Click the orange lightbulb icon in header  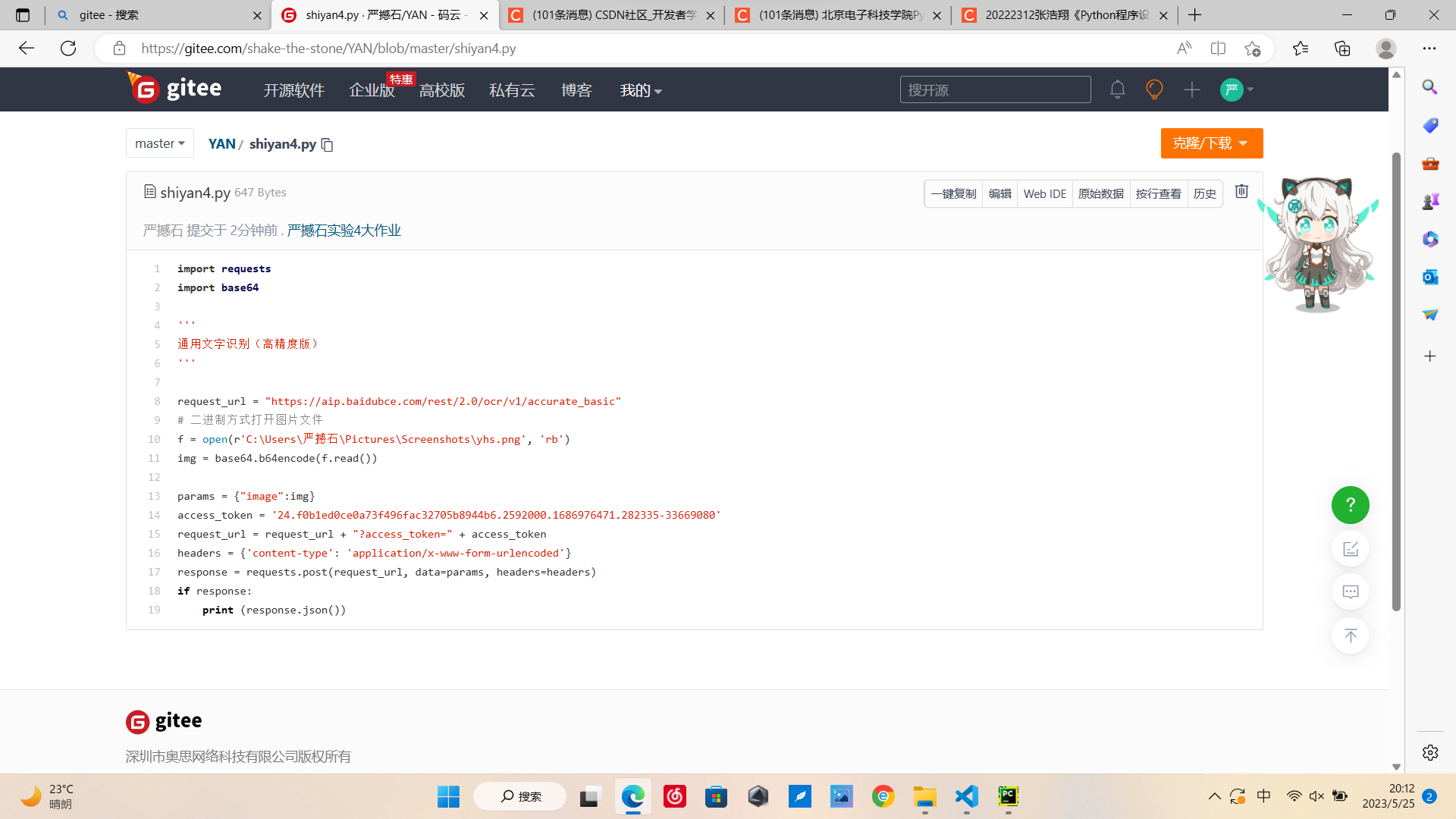(1154, 89)
